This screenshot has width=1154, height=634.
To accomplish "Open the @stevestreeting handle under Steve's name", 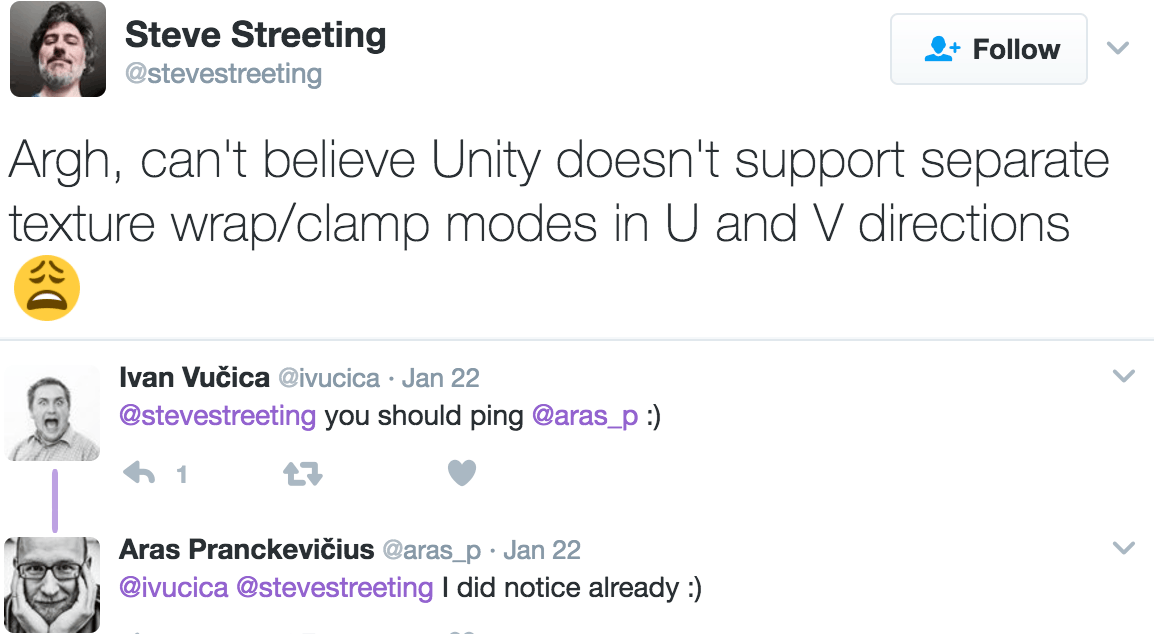I will pyautogui.click(x=224, y=74).
